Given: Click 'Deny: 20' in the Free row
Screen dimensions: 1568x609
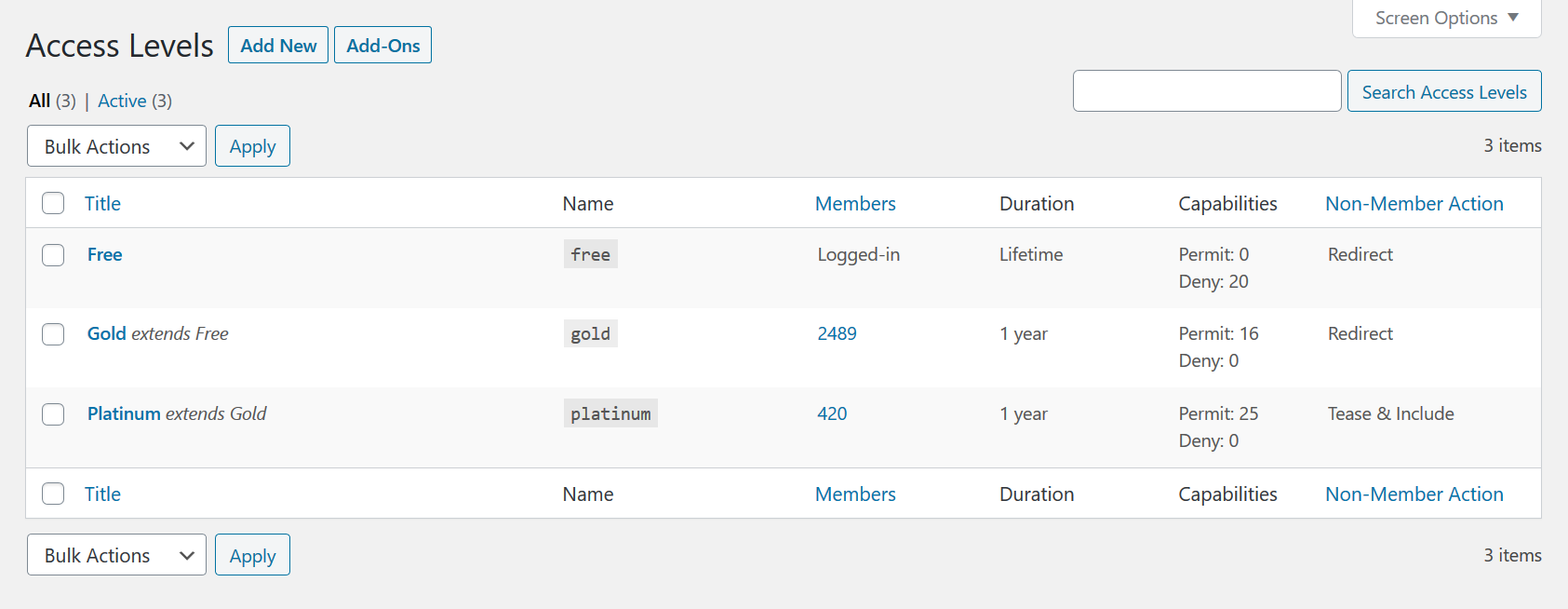Looking at the screenshot, I should (1213, 281).
